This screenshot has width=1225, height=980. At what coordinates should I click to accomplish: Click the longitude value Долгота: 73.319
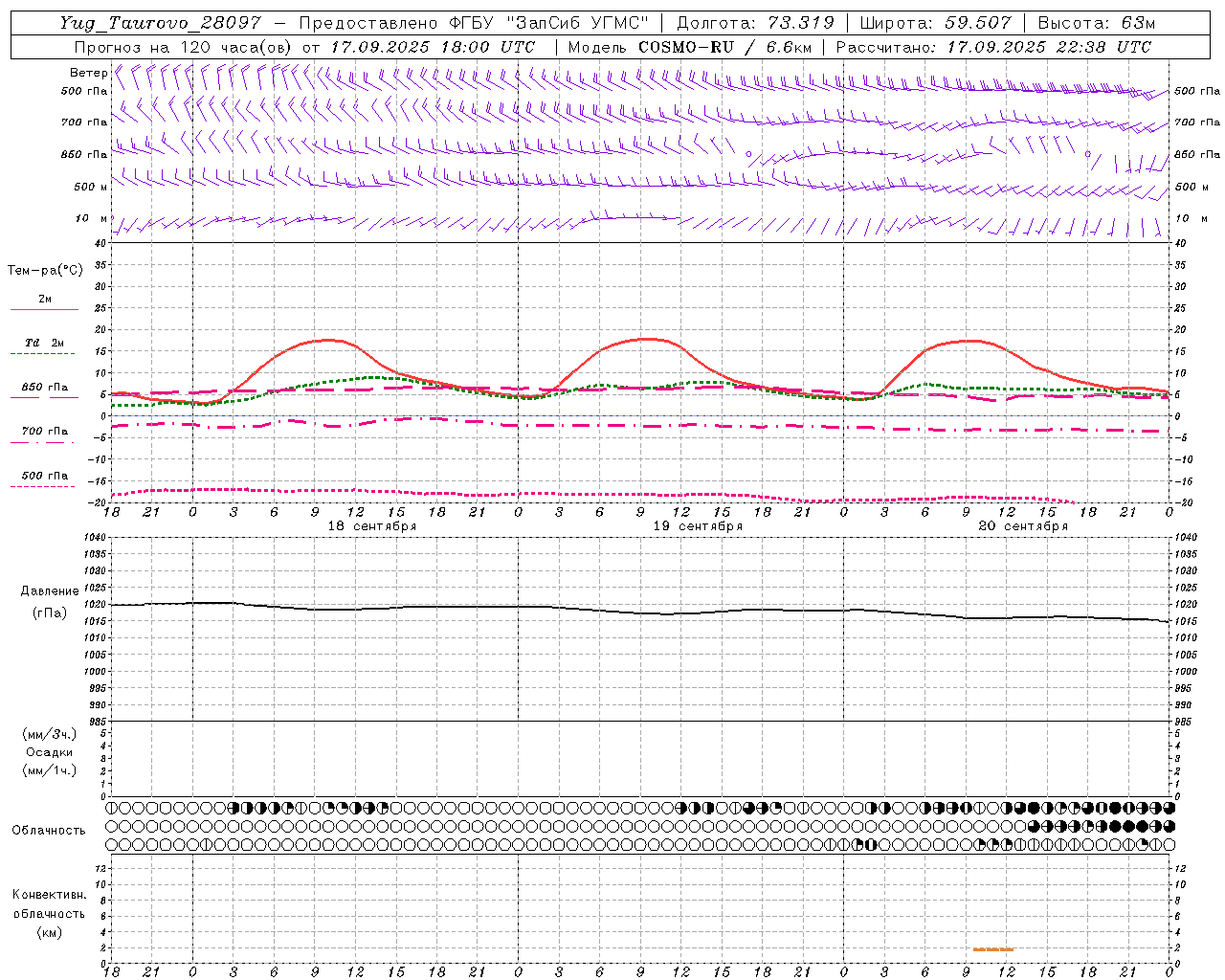pos(755,23)
